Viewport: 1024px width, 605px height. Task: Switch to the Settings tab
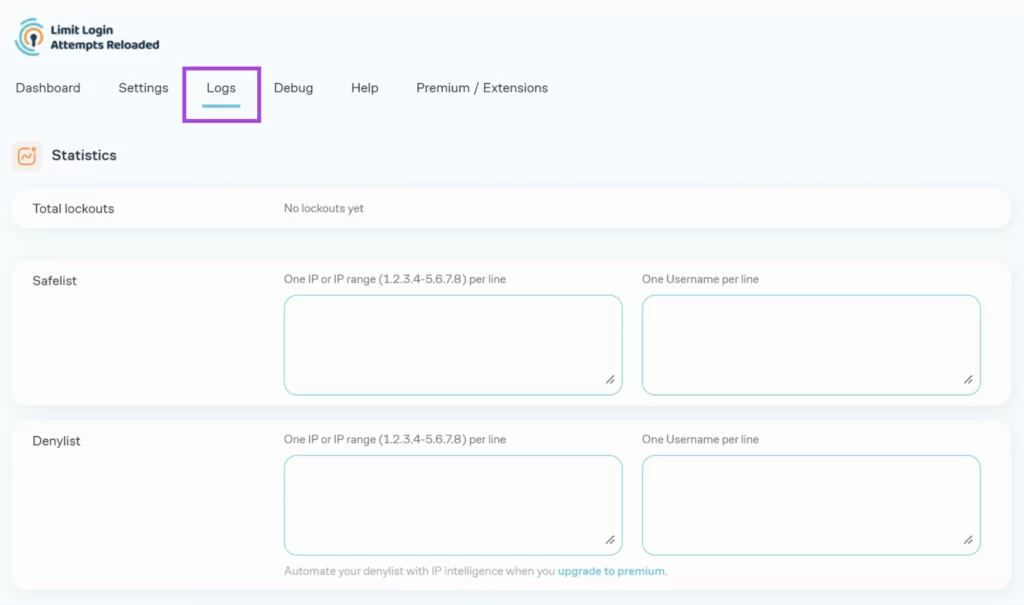coord(143,88)
